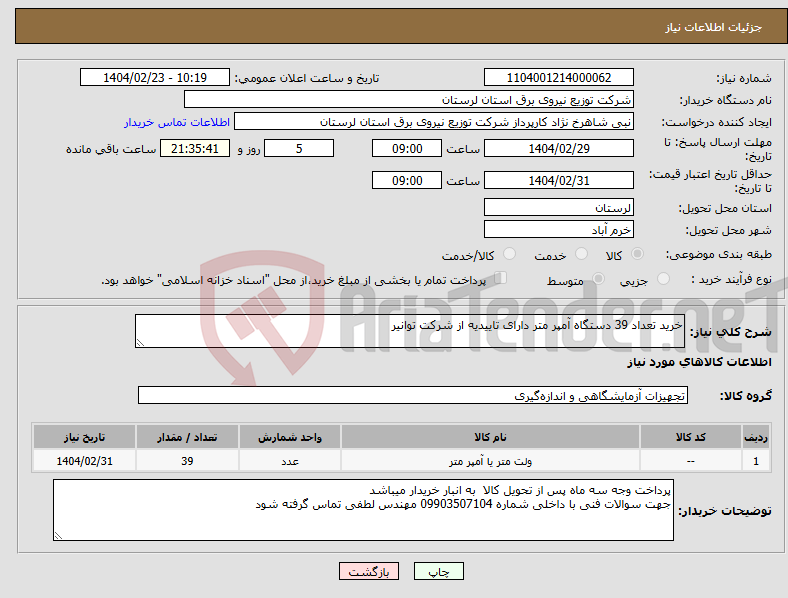The height and width of the screenshot is (598, 788).
Task: Click the کد کالا column header
Action: pyautogui.click(x=691, y=437)
